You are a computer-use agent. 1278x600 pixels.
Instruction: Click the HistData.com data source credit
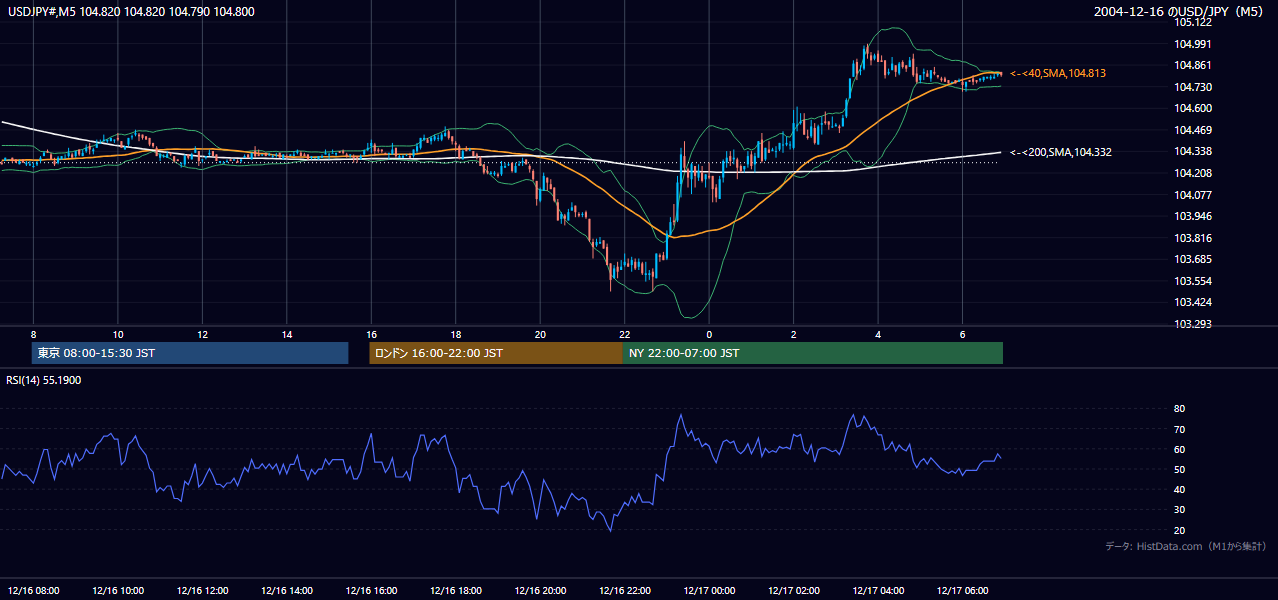point(1186,546)
